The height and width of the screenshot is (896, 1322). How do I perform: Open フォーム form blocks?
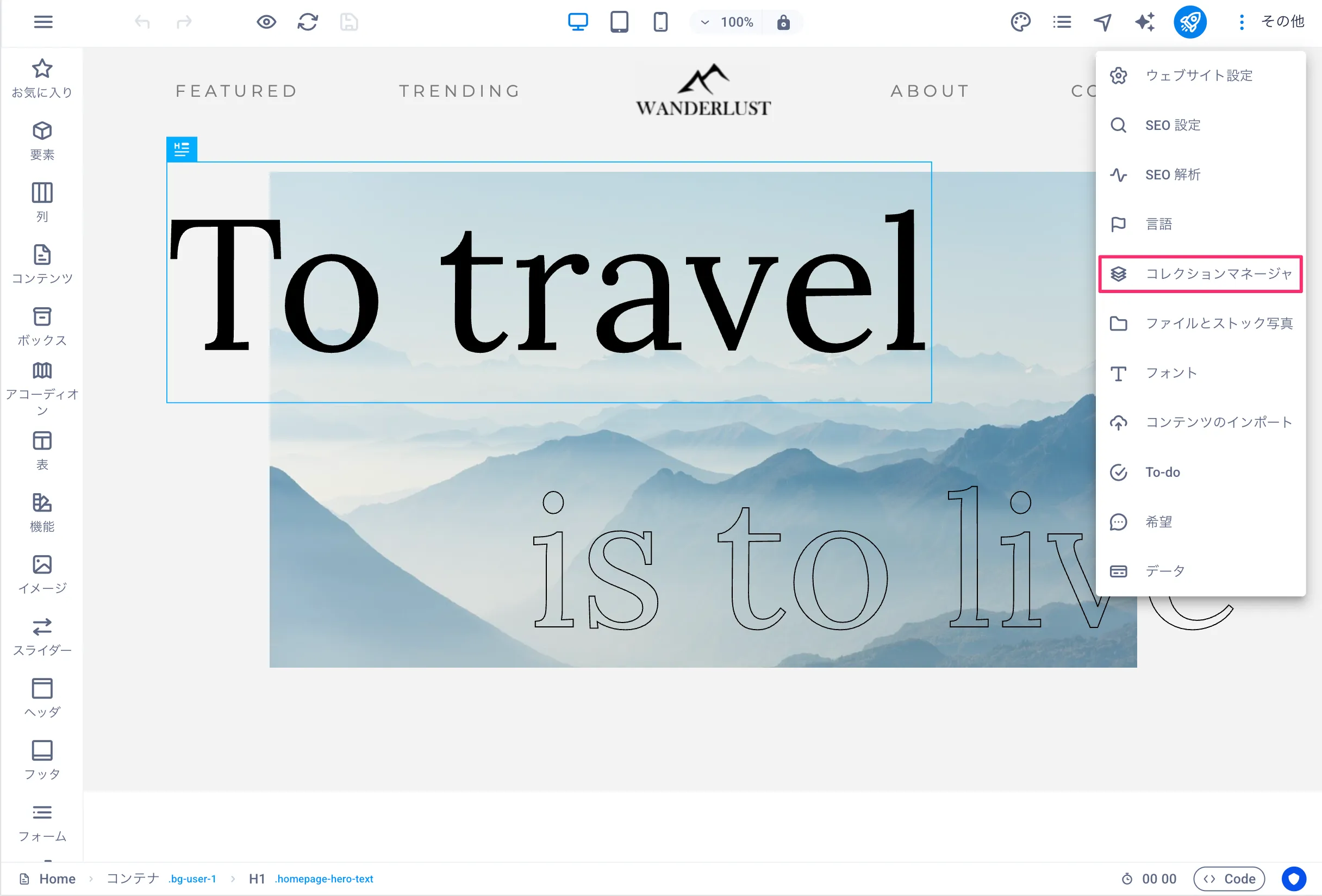(42, 823)
